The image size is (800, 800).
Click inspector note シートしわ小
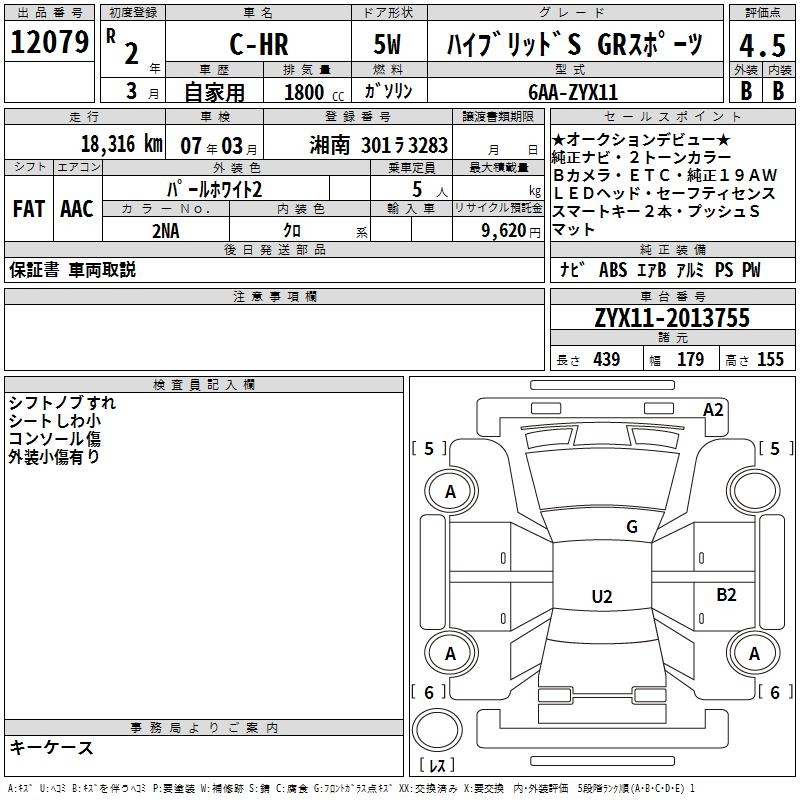coord(55,421)
